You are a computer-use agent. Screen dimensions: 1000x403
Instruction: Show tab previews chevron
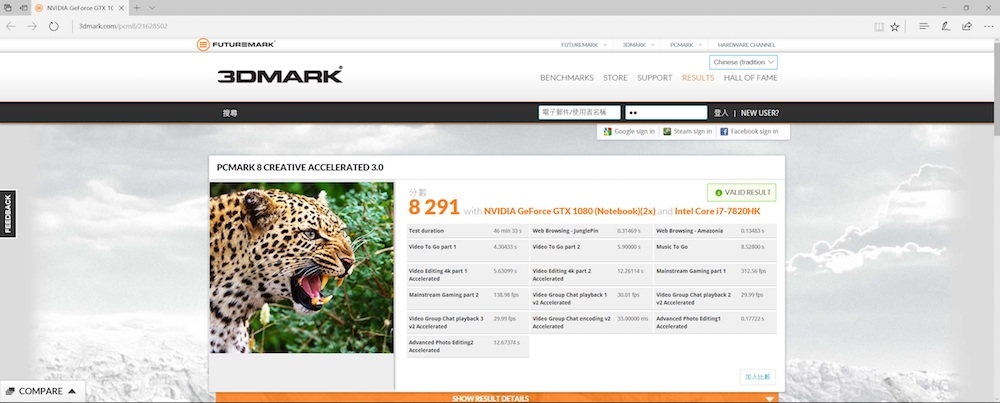tap(152, 8)
